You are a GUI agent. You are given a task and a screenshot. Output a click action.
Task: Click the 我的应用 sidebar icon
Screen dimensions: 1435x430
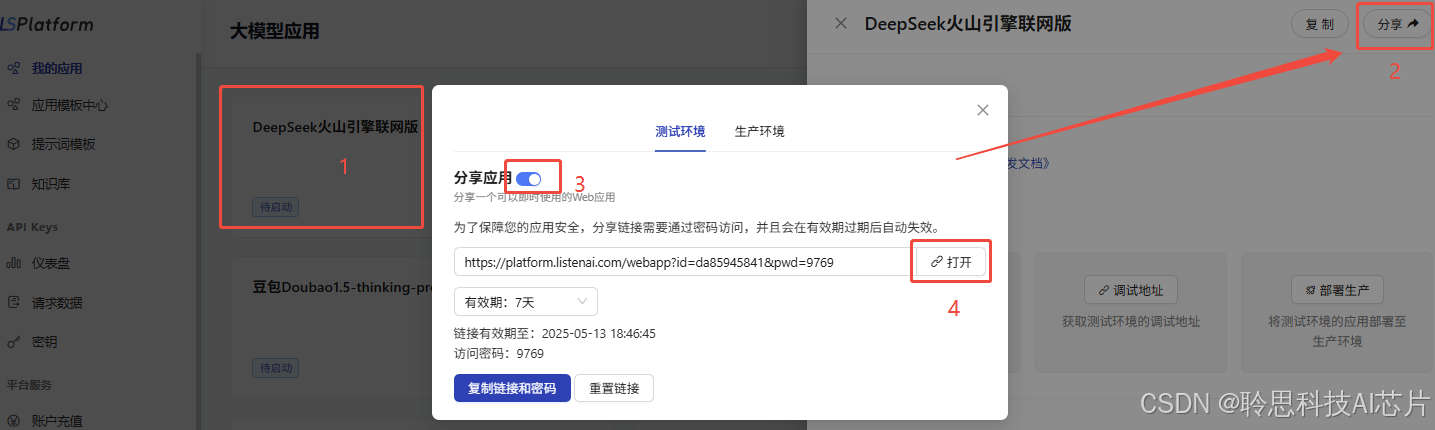(13, 68)
